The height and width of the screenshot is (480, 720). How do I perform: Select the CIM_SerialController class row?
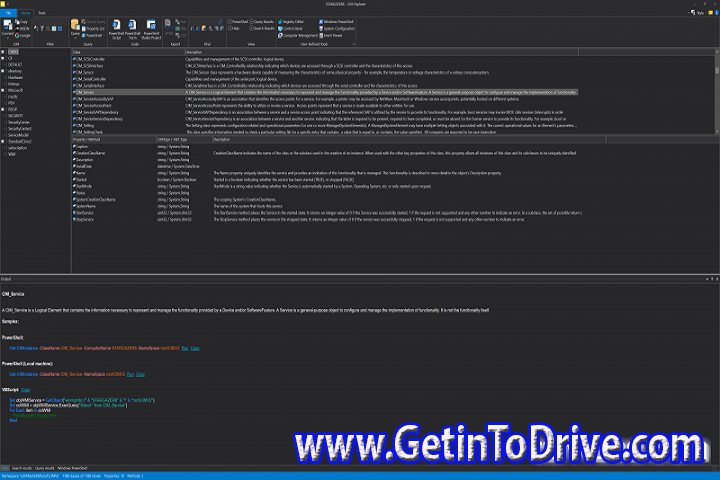pyautogui.click(x=325, y=79)
